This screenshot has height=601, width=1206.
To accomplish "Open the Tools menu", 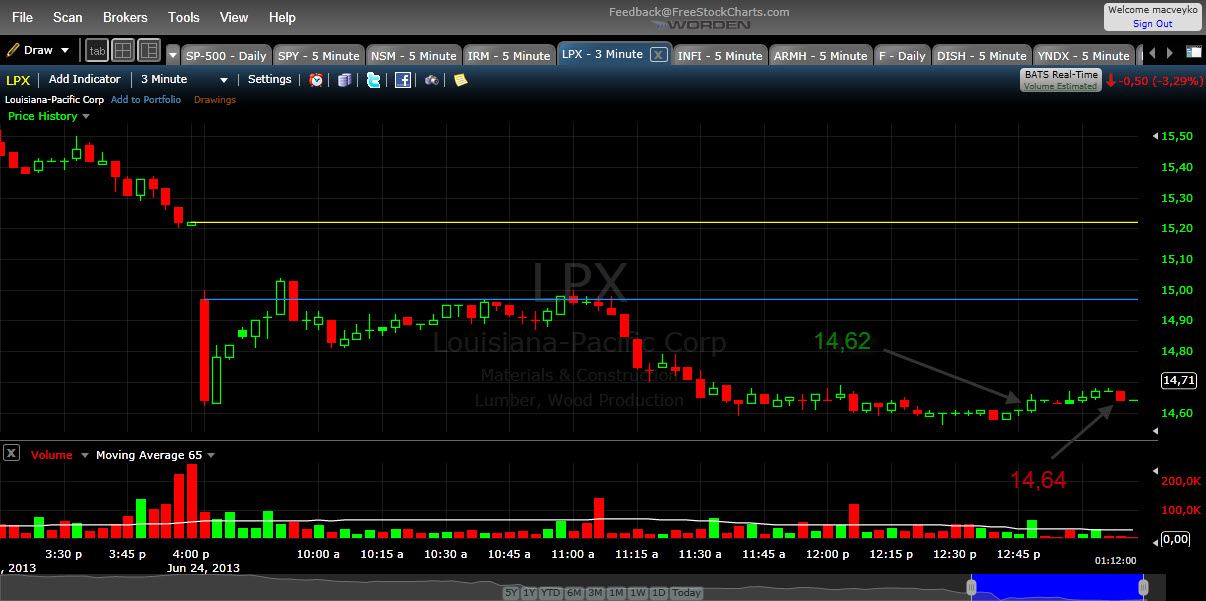I will point(184,17).
